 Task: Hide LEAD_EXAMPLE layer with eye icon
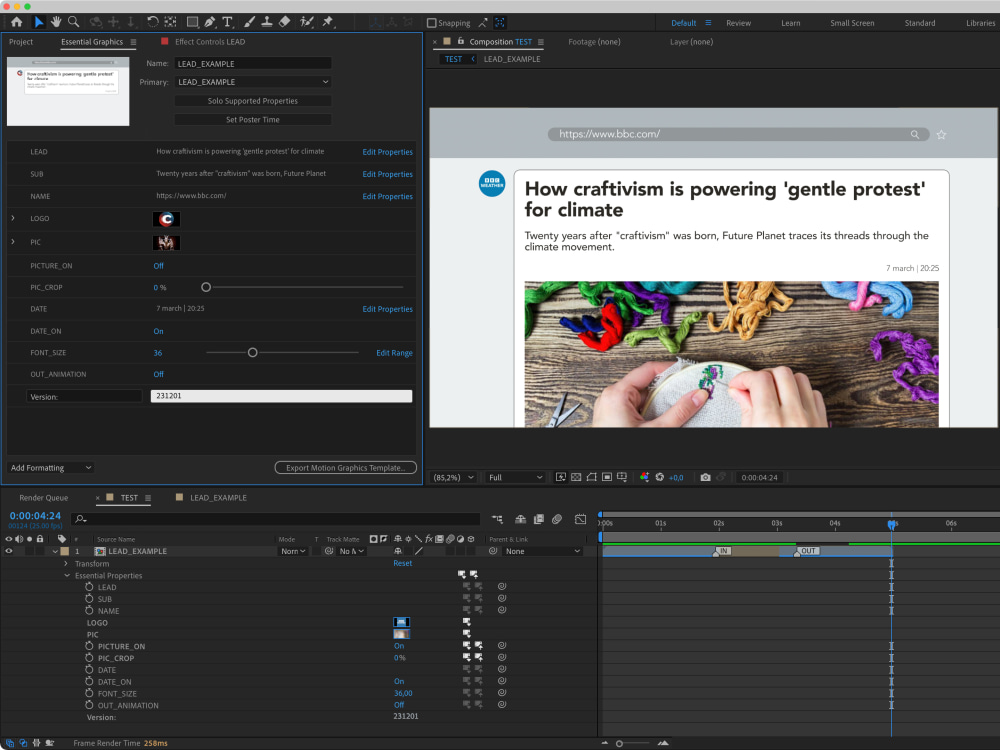[9, 551]
